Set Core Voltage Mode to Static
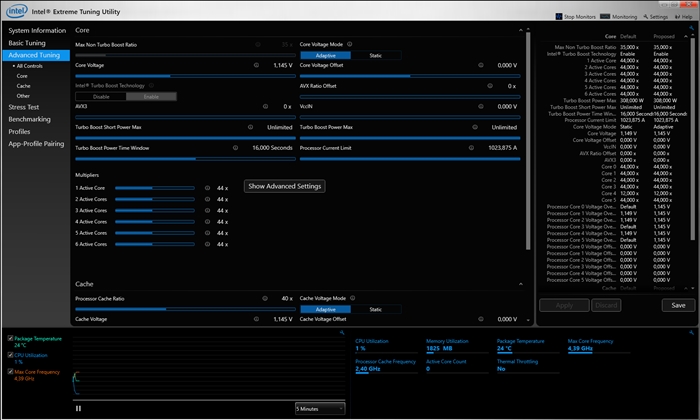This screenshot has height=420, width=700. click(x=375, y=55)
